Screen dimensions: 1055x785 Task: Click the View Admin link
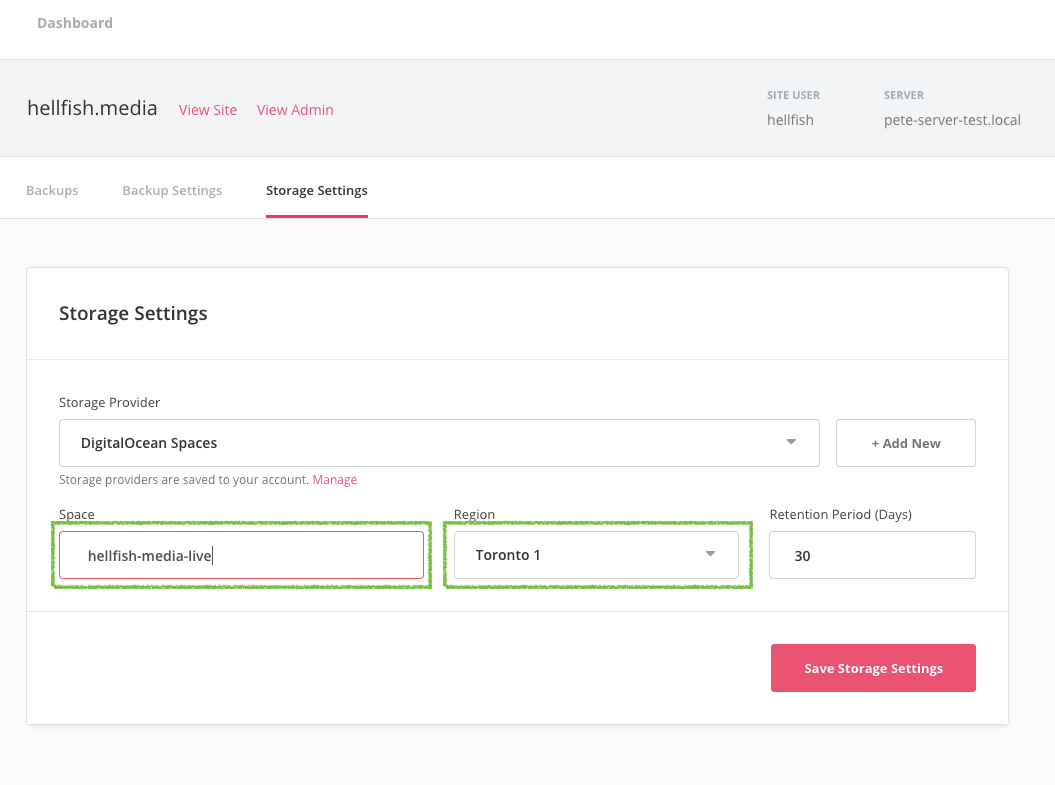[295, 110]
